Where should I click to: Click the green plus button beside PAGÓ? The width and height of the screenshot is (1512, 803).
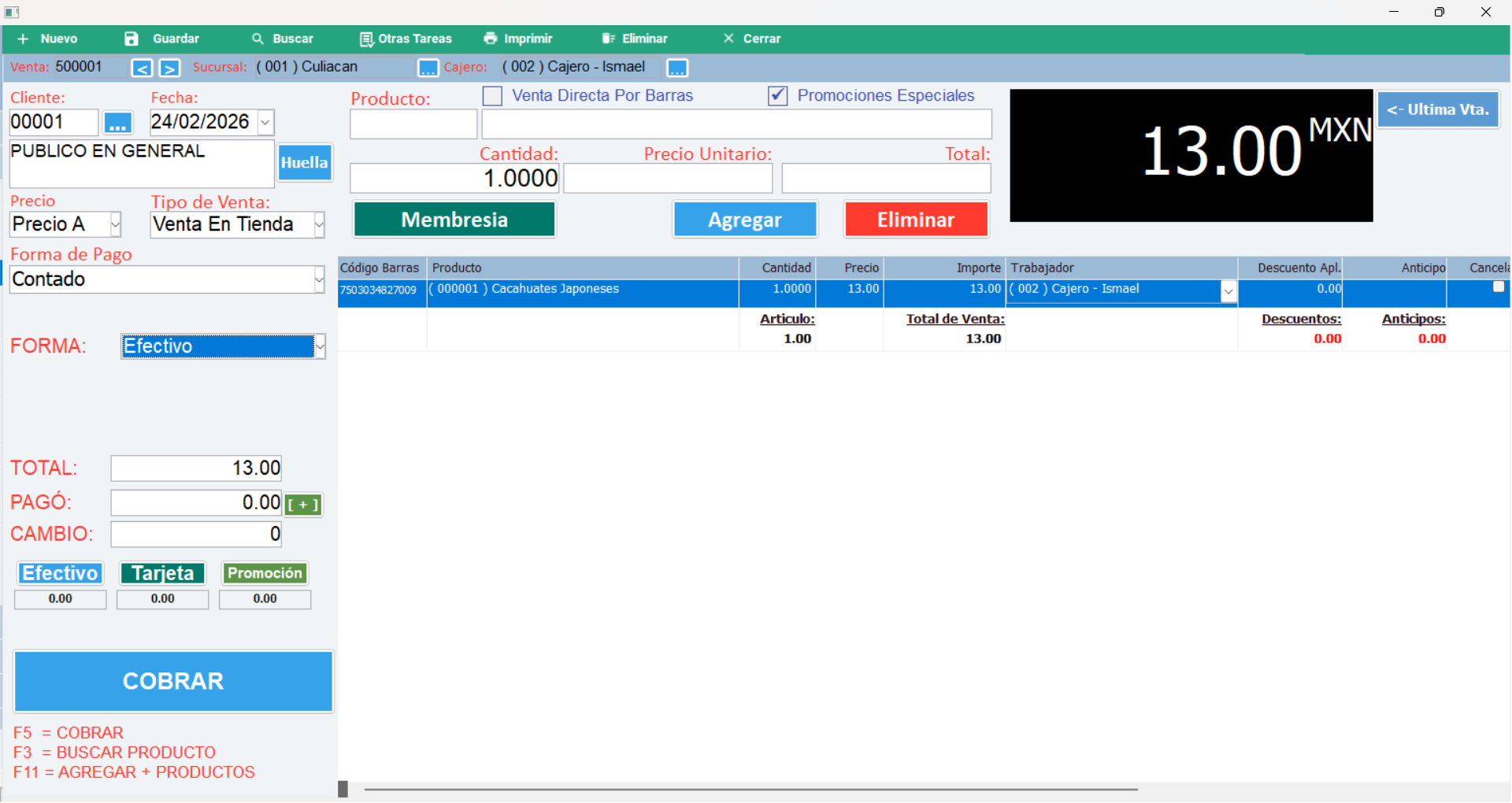click(x=303, y=505)
